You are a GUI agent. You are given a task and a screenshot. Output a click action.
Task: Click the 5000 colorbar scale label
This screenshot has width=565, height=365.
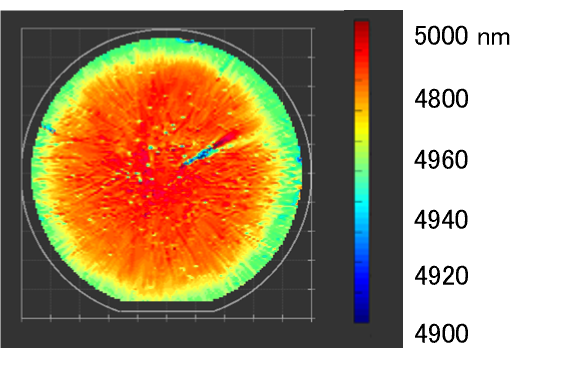(441, 36)
